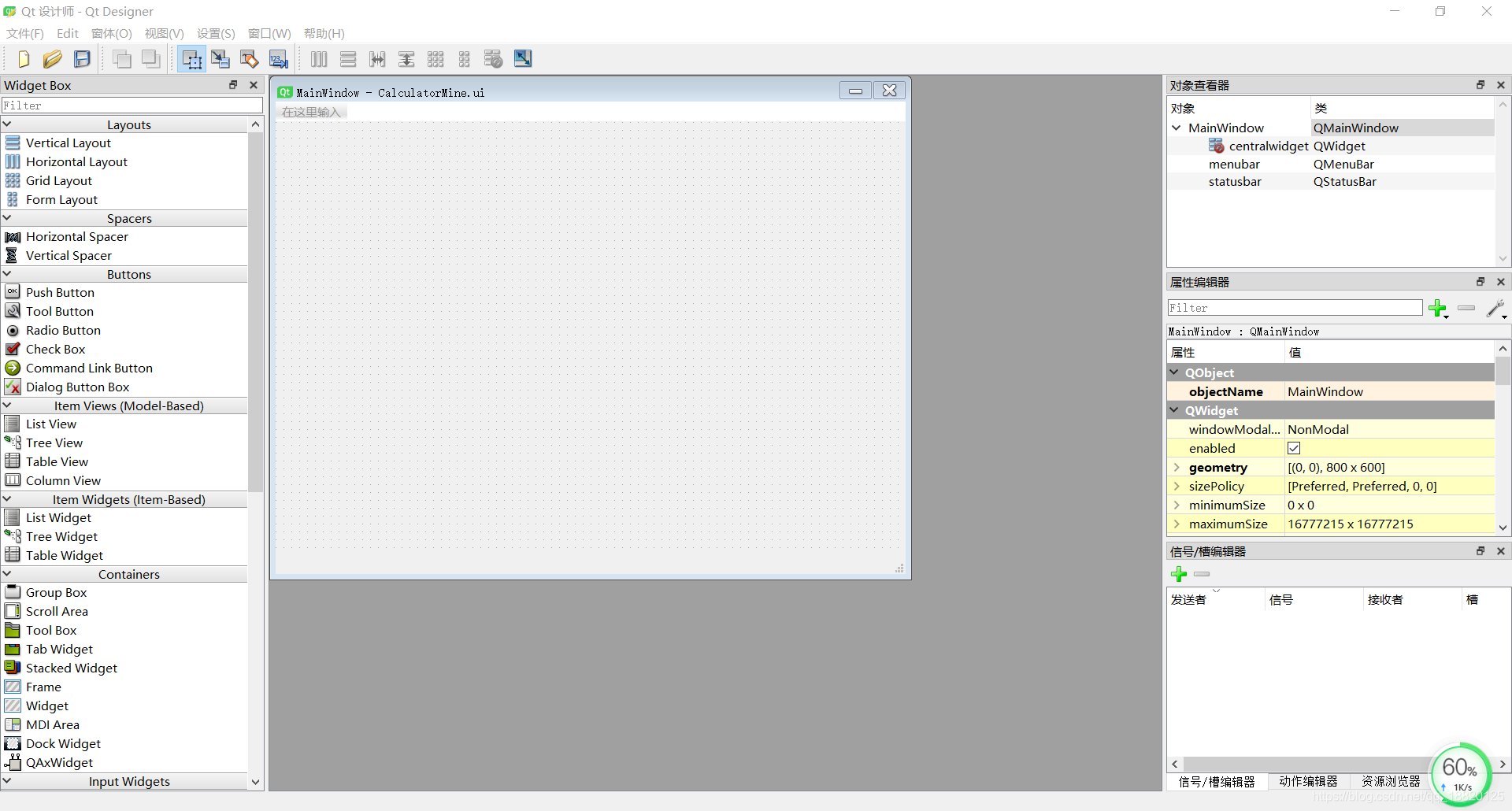Click Lay Out Horizontally in Splitter icon
The width and height of the screenshot is (1512, 811).
pyautogui.click(x=377, y=59)
